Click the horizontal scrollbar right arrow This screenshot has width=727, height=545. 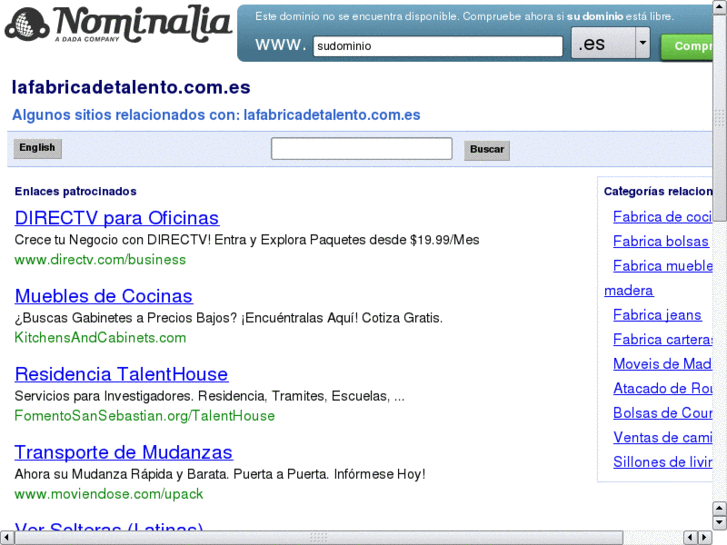(705, 538)
